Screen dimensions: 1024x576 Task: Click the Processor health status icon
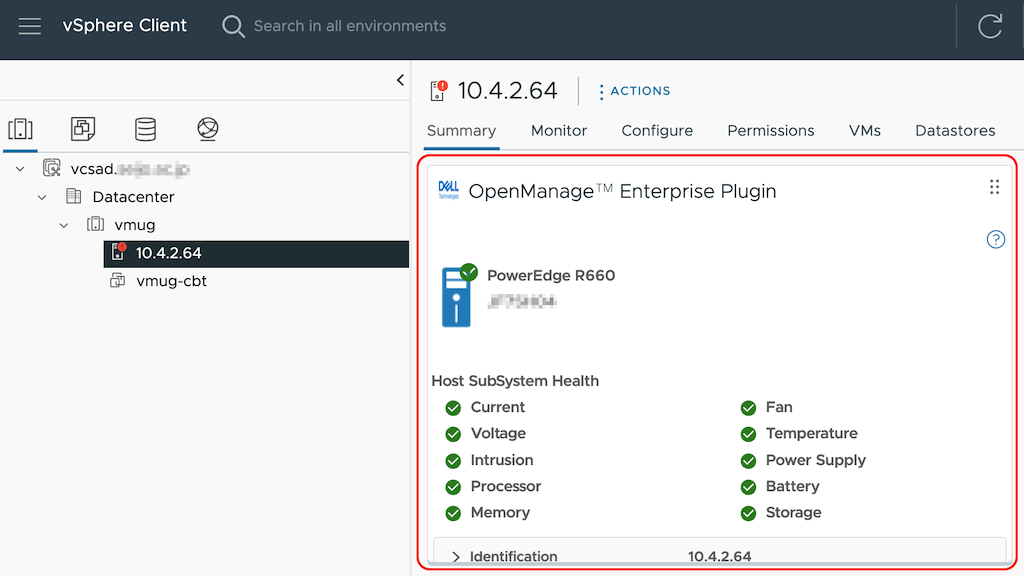point(453,487)
